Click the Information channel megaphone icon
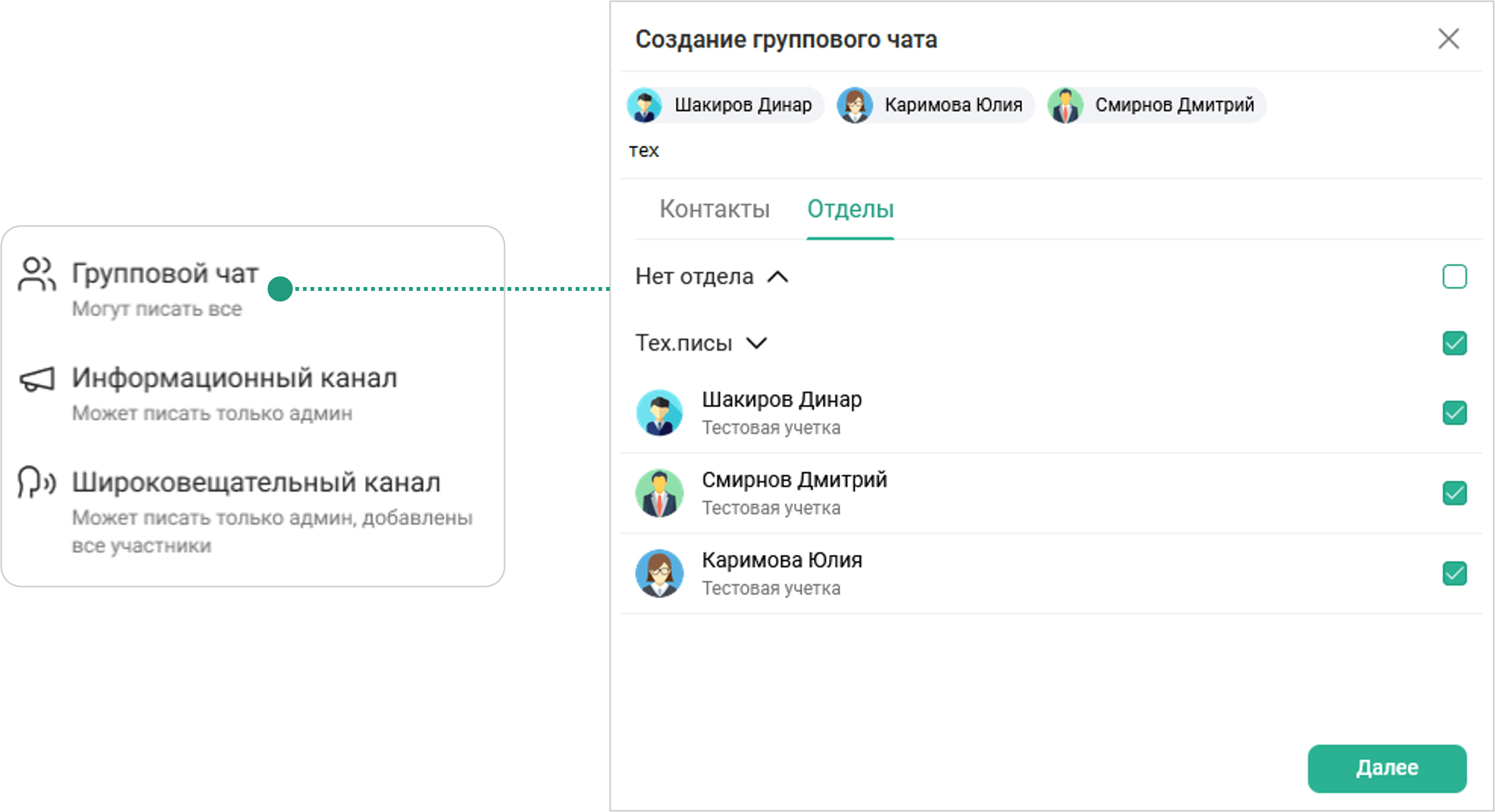 36,380
